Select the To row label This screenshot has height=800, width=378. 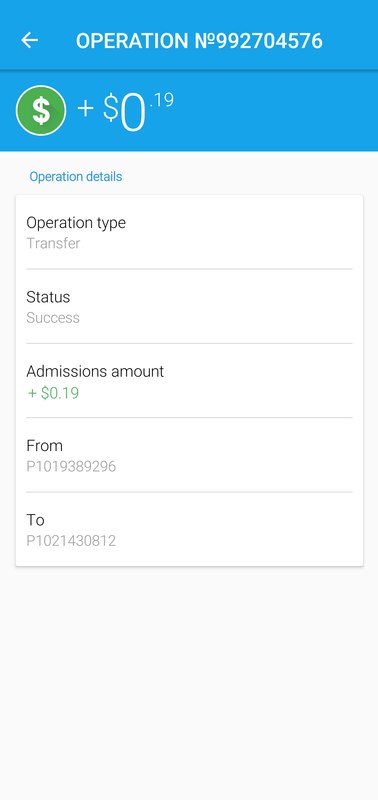[x=35, y=520]
